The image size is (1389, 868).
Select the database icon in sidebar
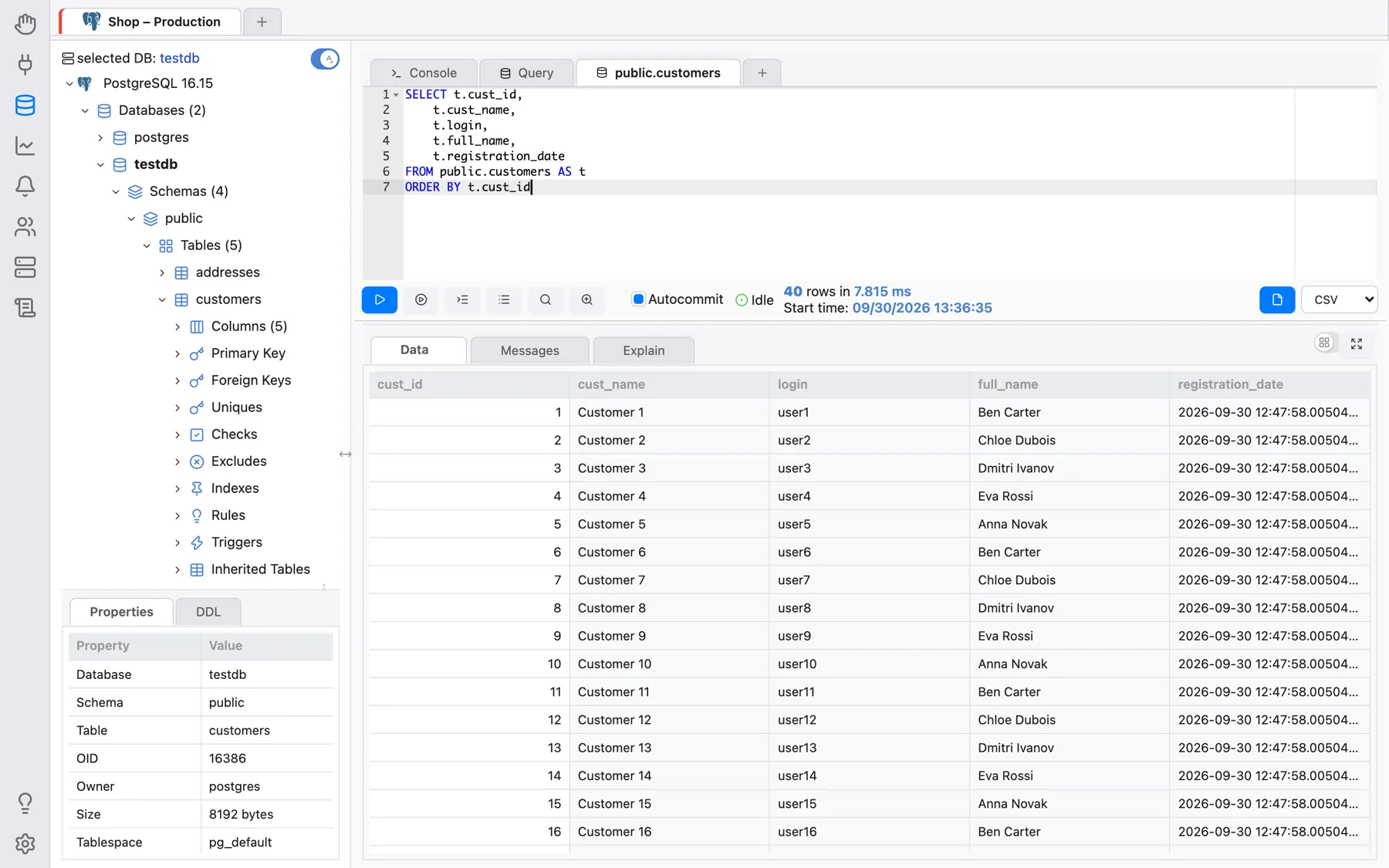25,105
